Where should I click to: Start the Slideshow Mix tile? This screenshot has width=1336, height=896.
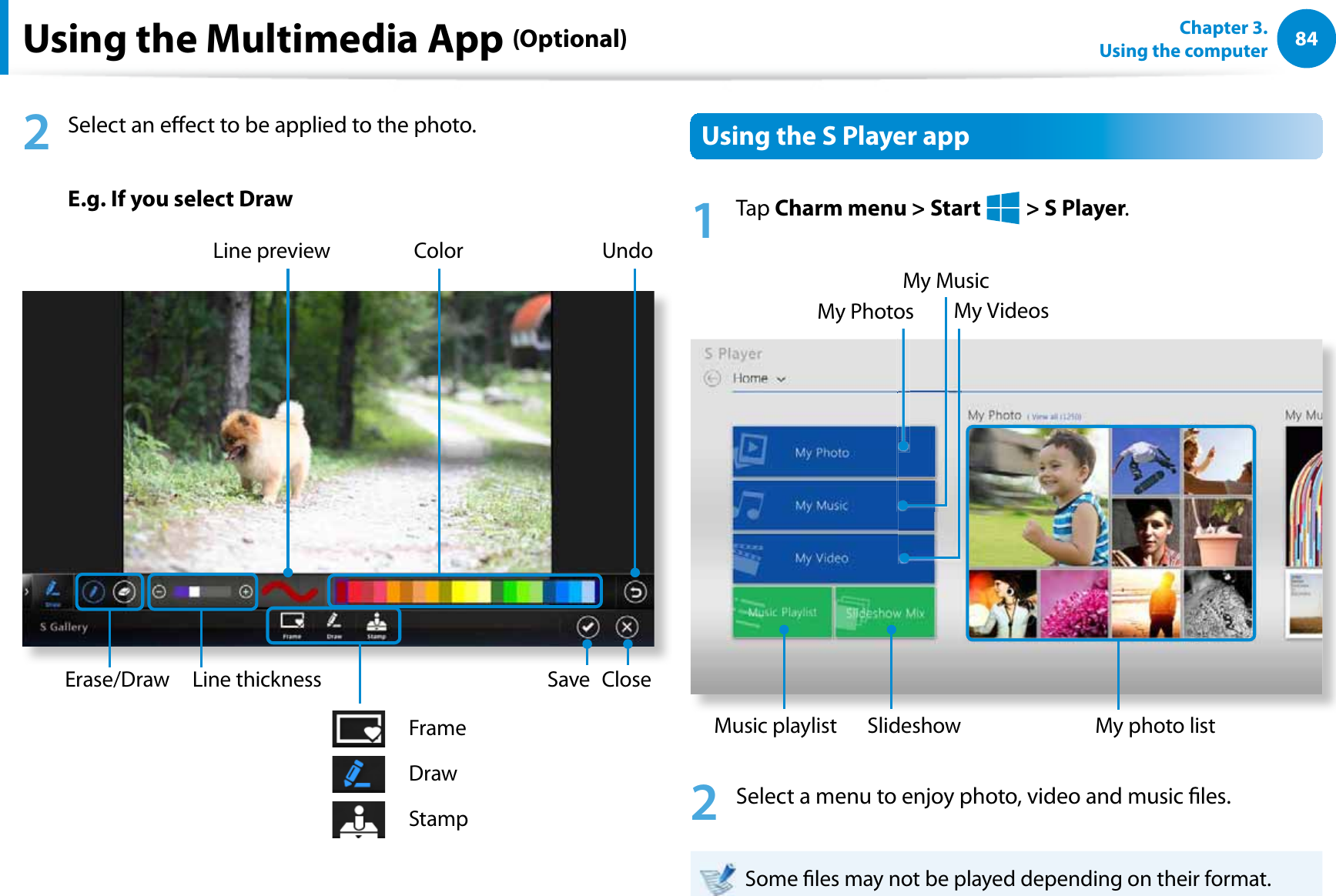(x=885, y=612)
